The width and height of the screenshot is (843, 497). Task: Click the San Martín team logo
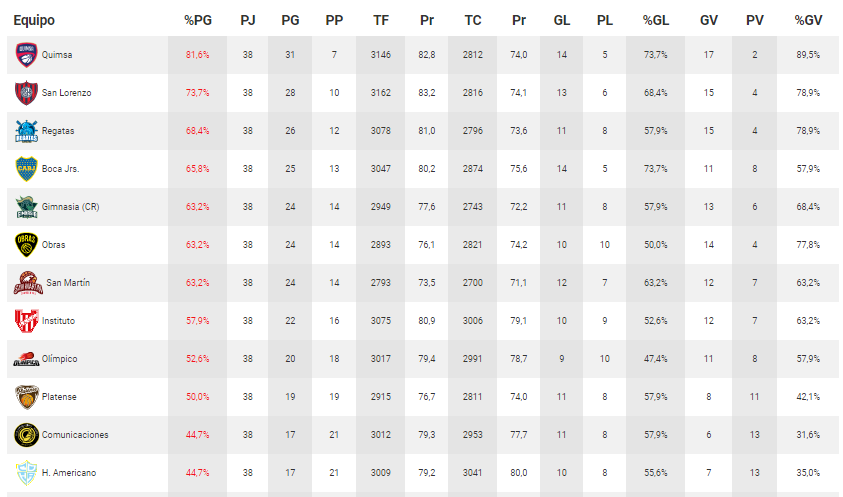[28, 283]
